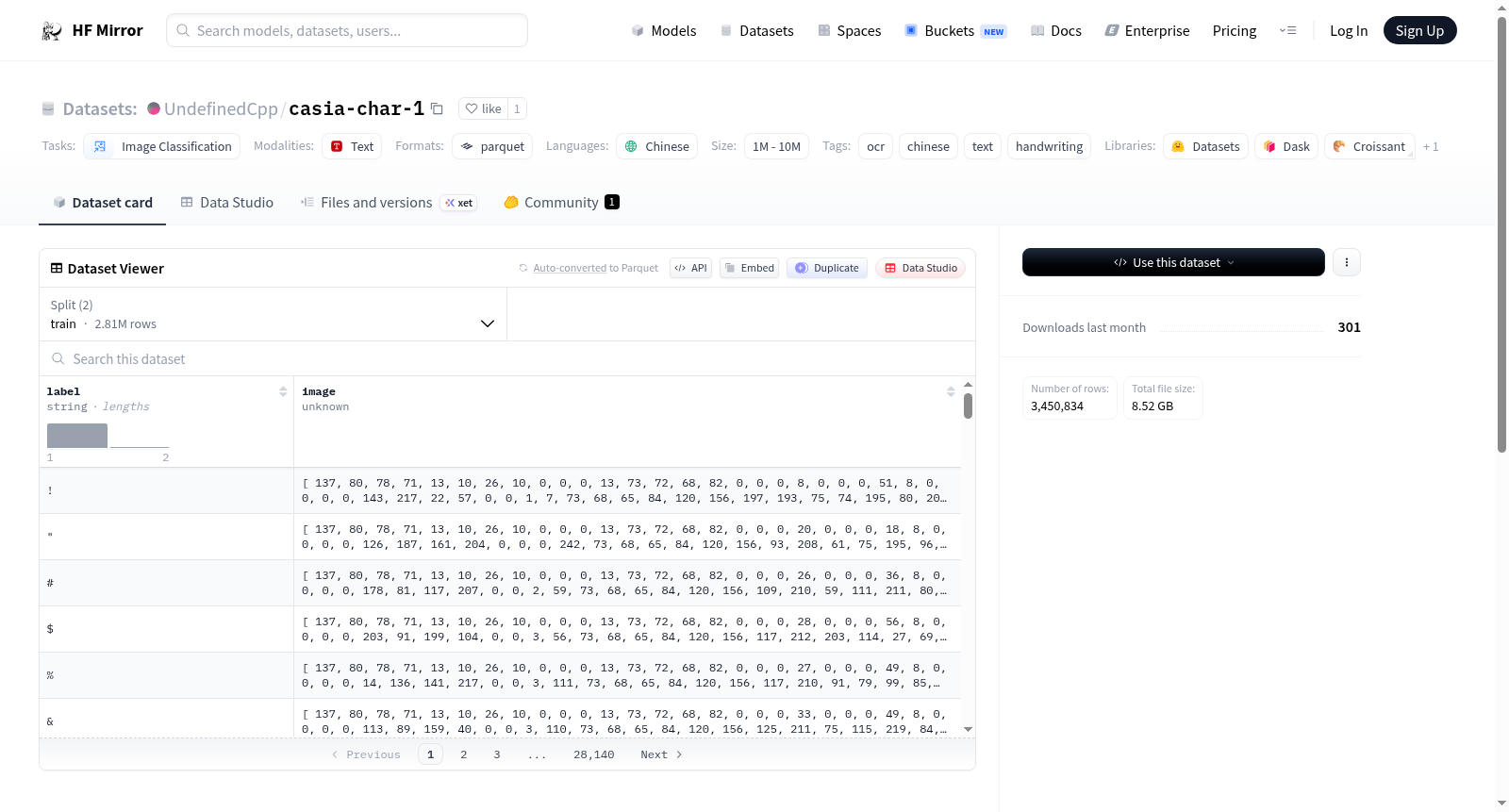Click the table scroll up arrow

coord(968,385)
